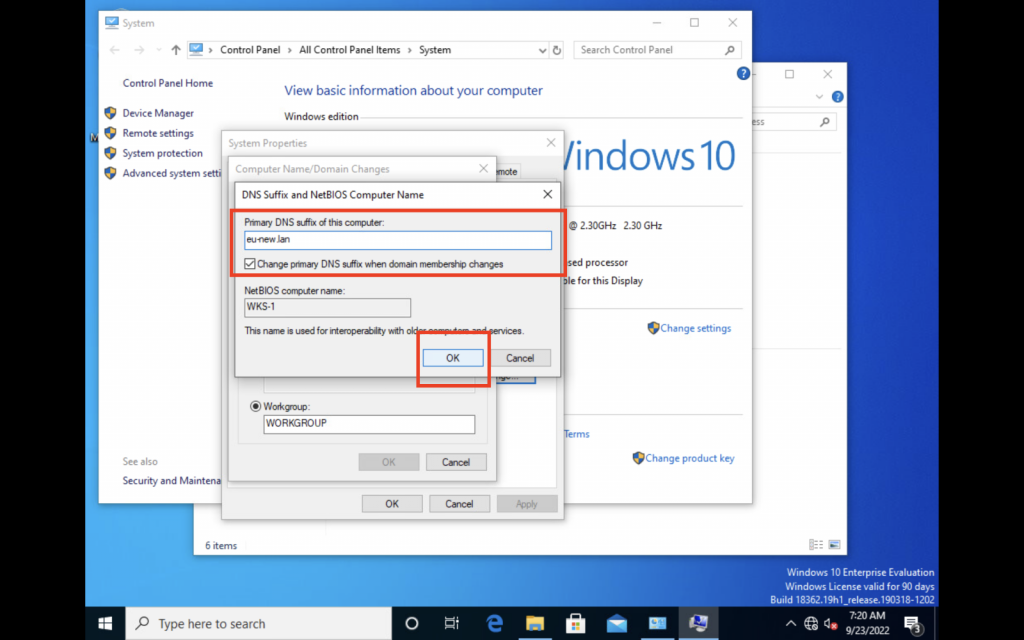Open the Mail app on the taskbar
This screenshot has width=1024, height=640.
click(617, 623)
